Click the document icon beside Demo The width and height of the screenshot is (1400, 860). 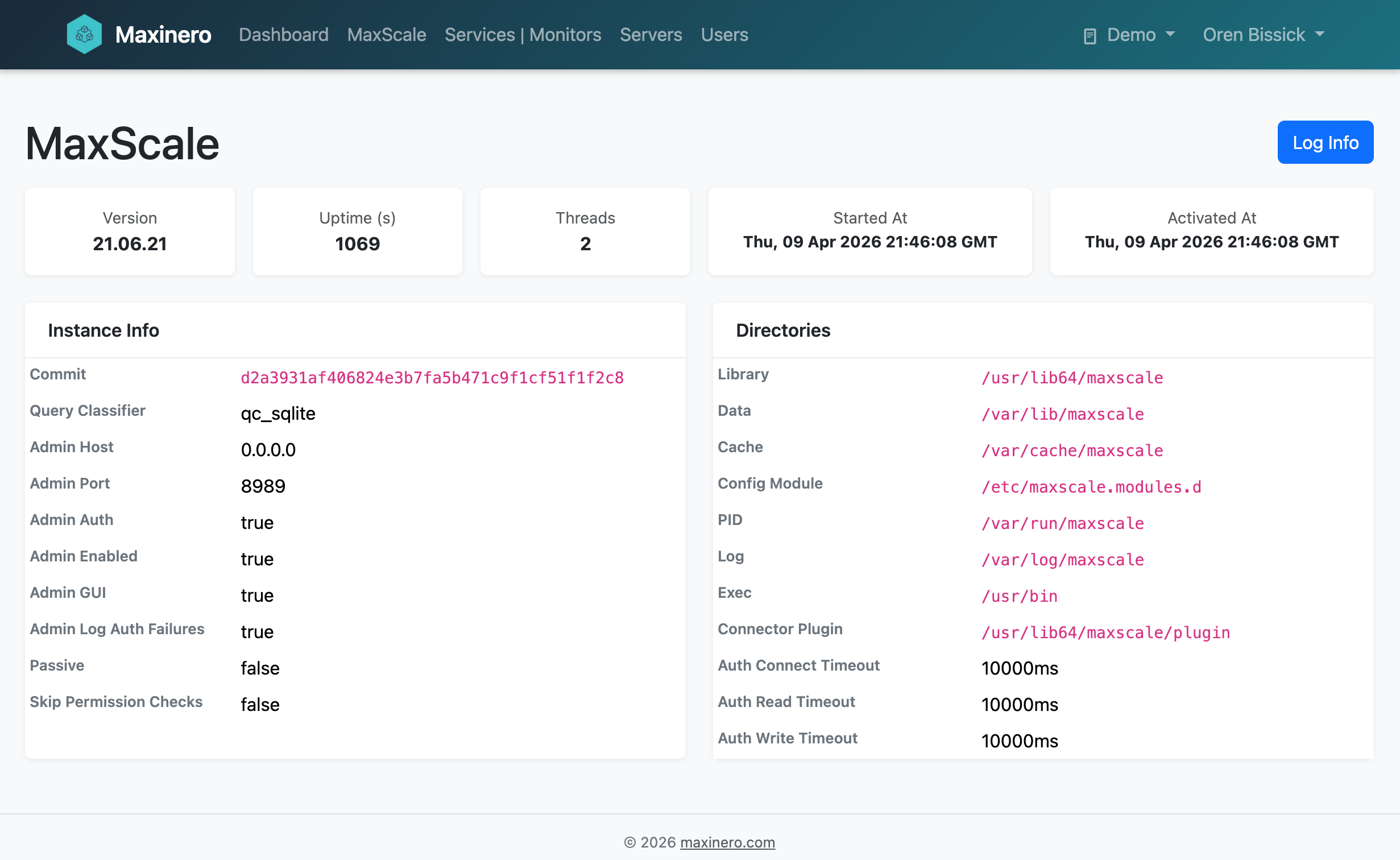pos(1090,36)
